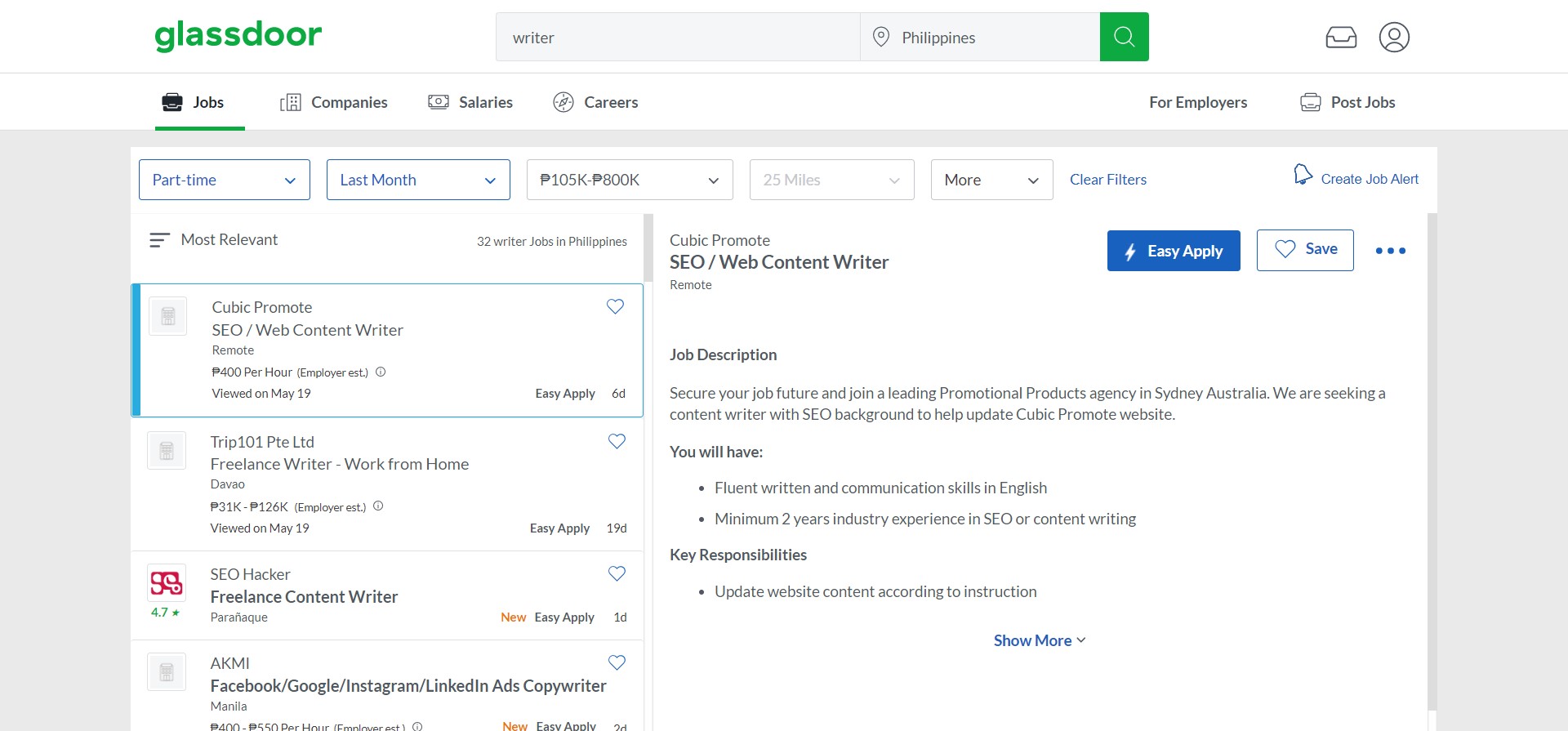Click the job list scrollbar

point(648,247)
